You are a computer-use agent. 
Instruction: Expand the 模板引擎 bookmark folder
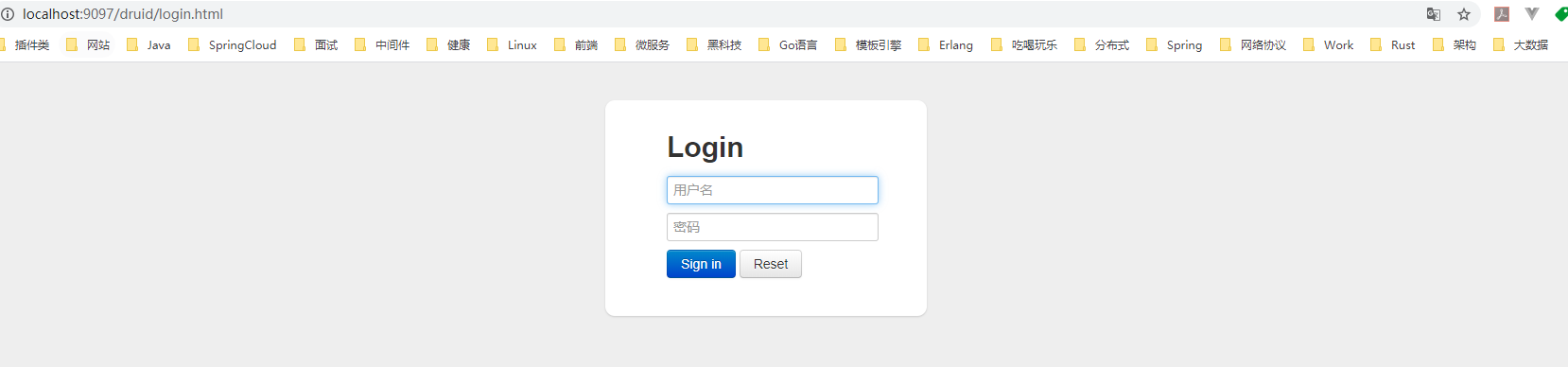pos(868,44)
